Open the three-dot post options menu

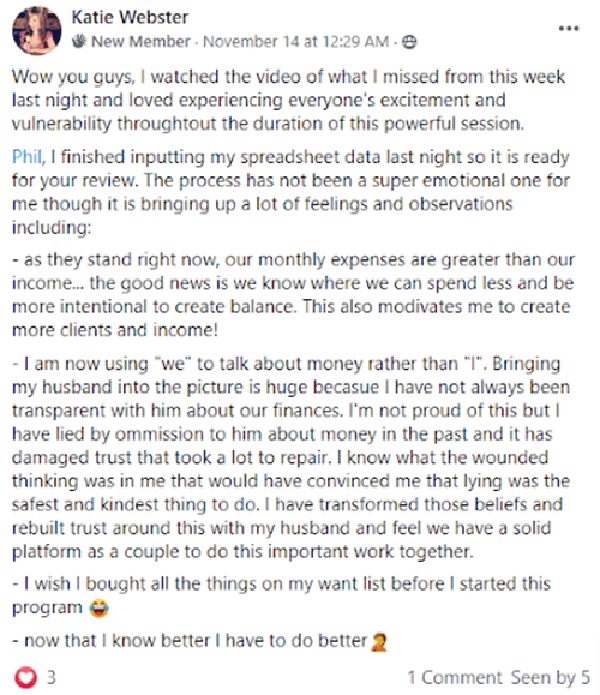tap(569, 28)
